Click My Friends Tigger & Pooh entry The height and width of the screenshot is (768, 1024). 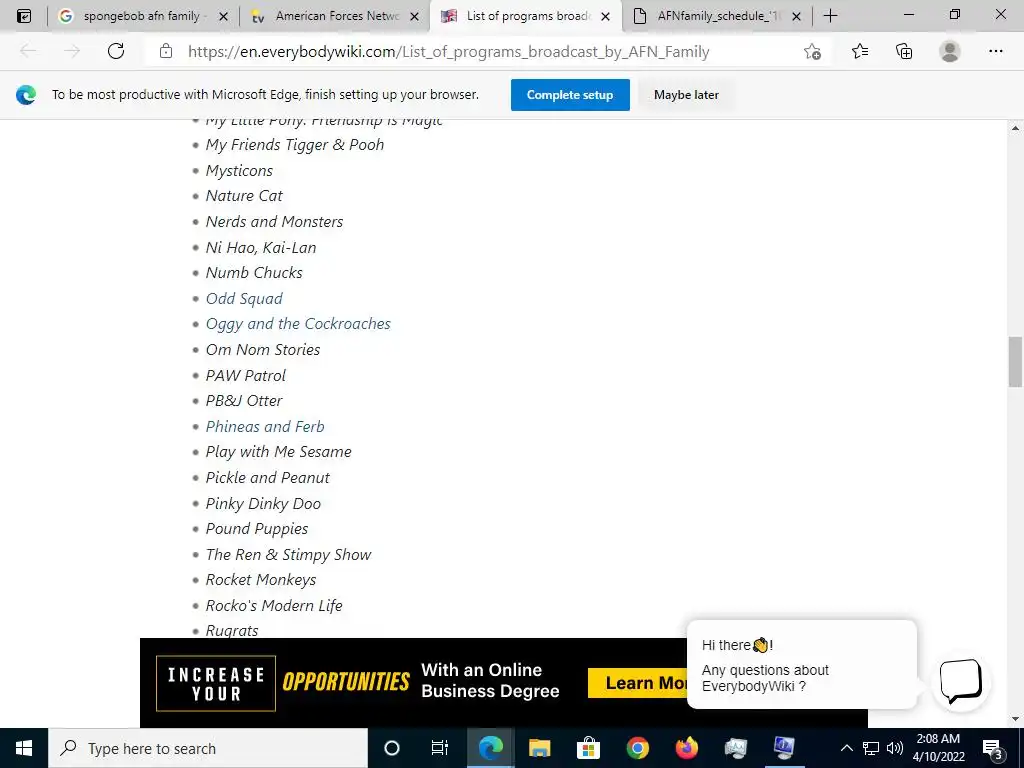point(295,145)
